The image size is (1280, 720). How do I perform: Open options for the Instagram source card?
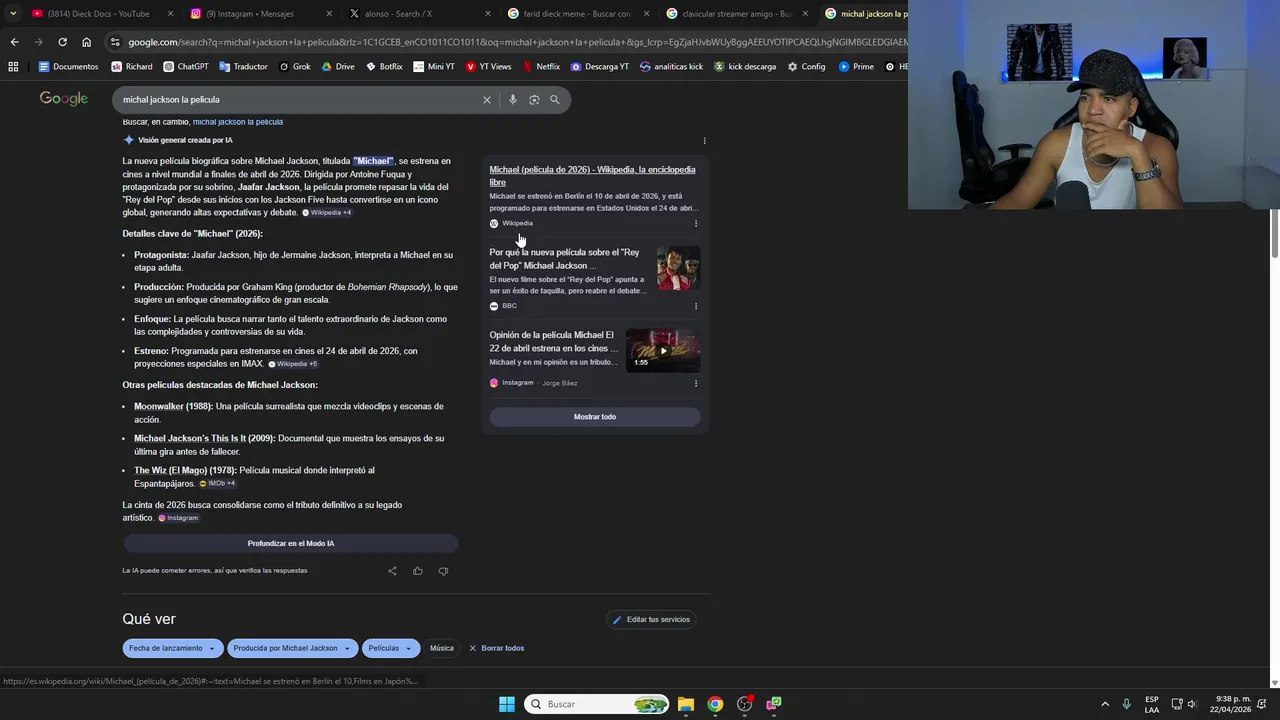click(x=696, y=383)
